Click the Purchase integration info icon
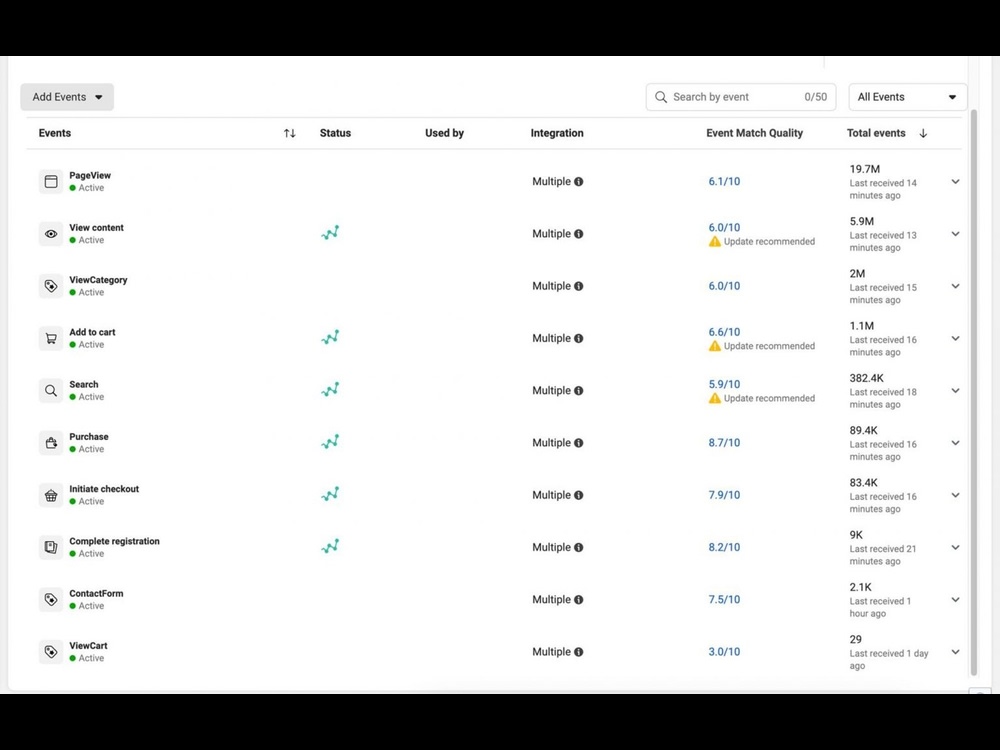Image resolution: width=1000 pixels, height=750 pixels. pyautogui.click(x=578, y=443)
